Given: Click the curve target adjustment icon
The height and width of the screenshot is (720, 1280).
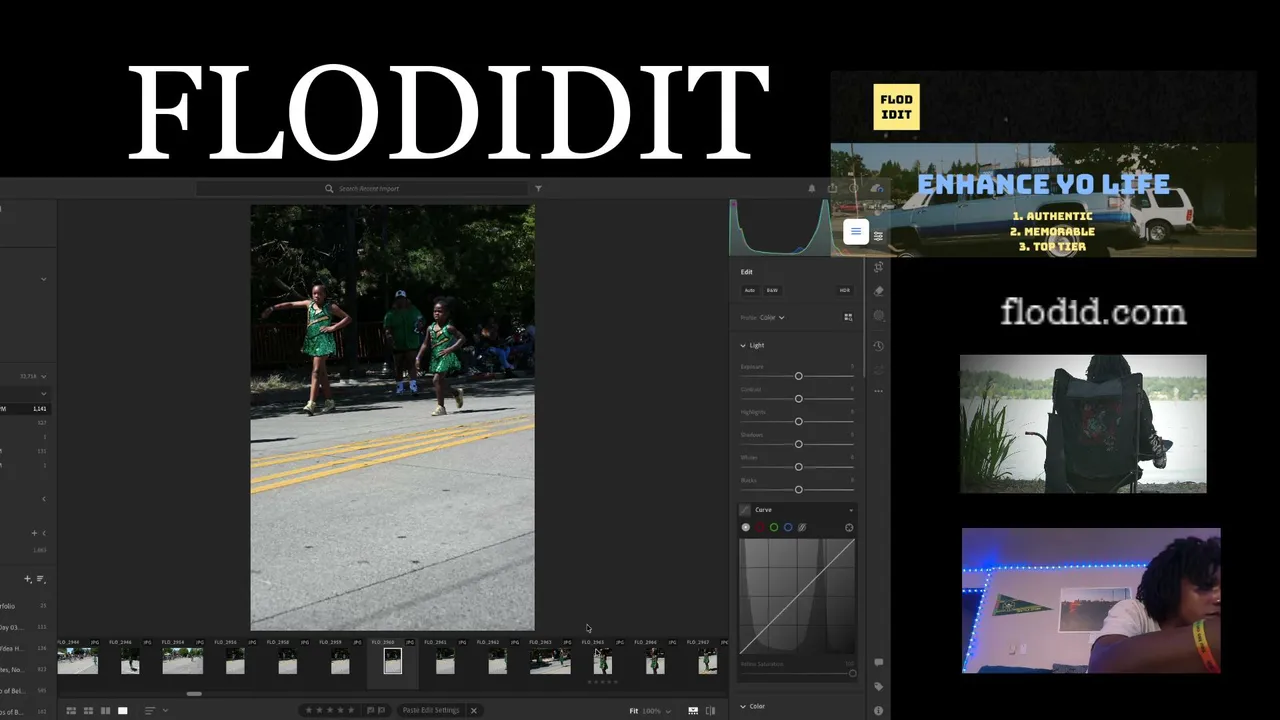Looking at the screenshot, I should coord(849,527).
